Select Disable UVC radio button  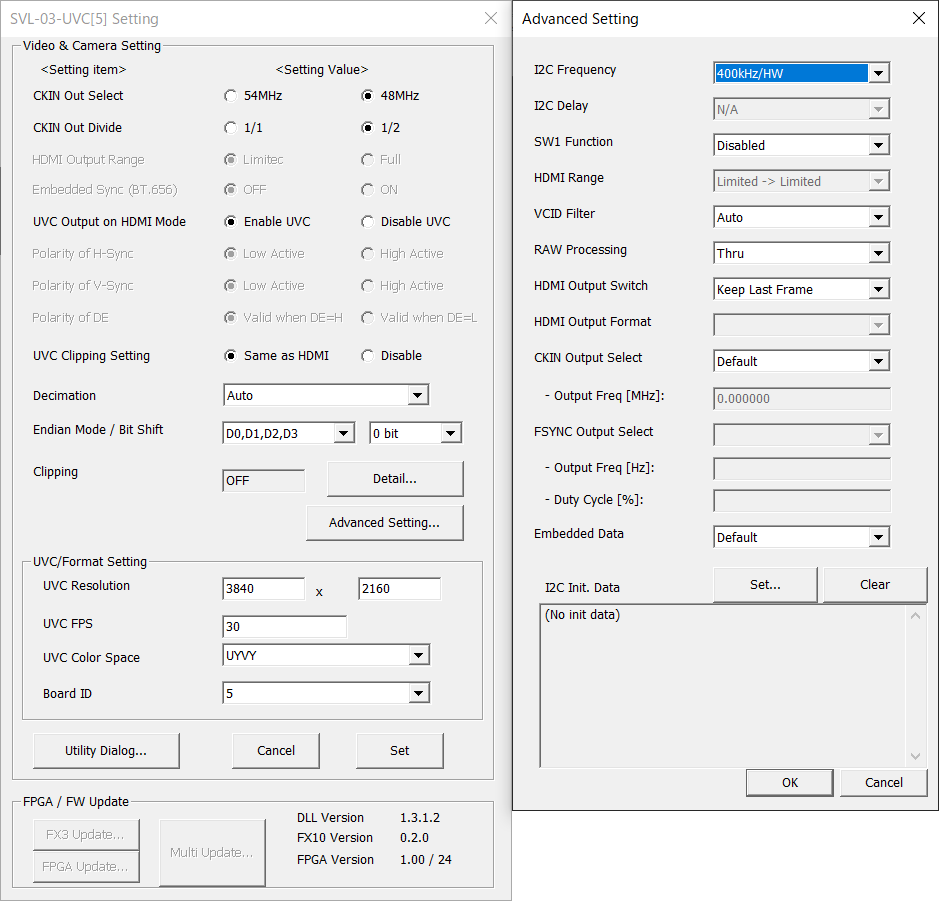(x=368, y=222)
